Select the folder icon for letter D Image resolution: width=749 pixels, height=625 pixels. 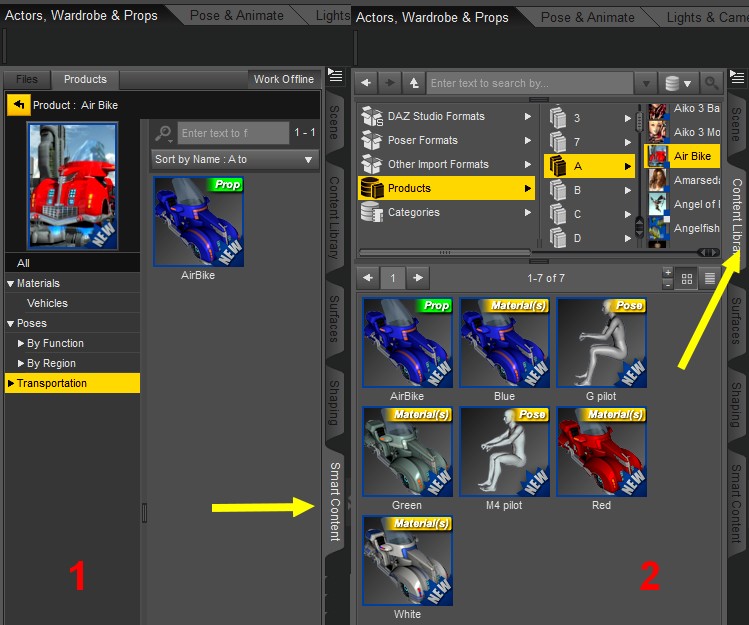(x=557, y=237)
